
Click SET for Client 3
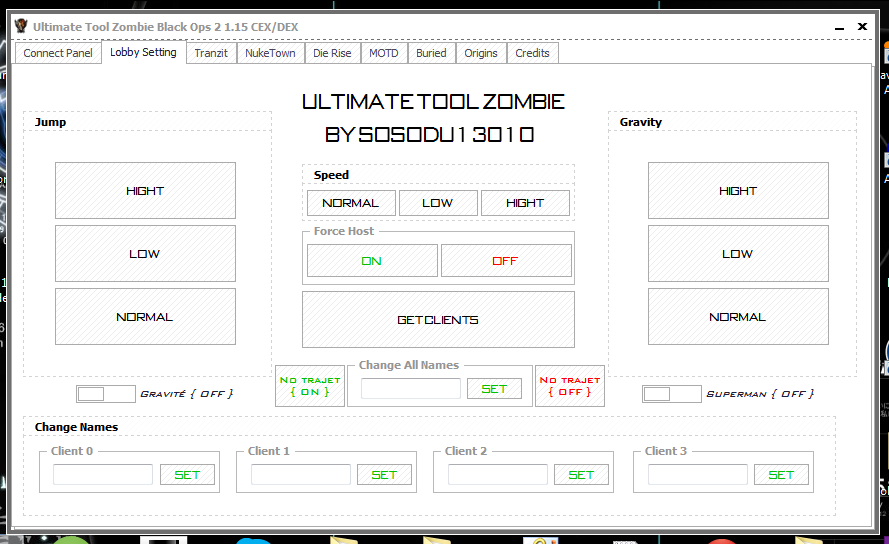pos(781,474)
